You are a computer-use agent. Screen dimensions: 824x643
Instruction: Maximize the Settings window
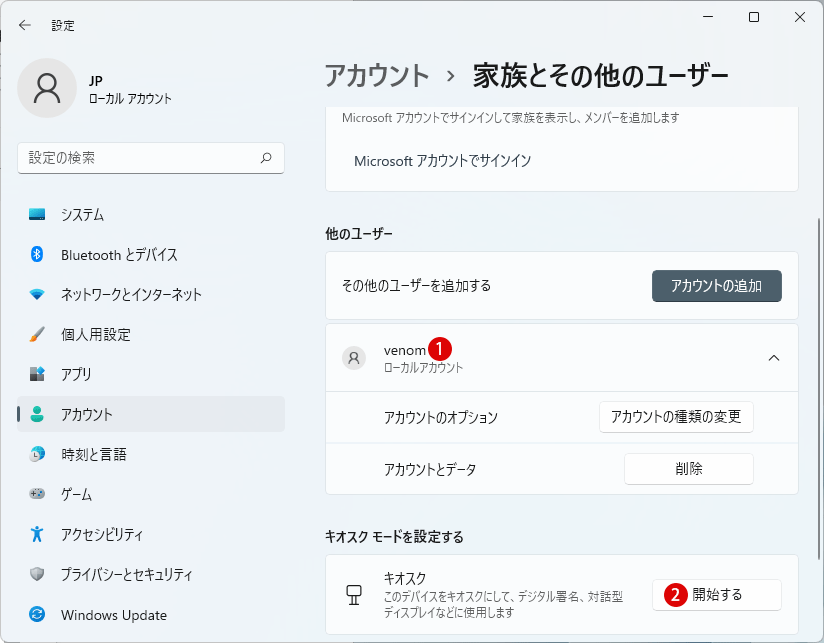(x=754, y=17)
